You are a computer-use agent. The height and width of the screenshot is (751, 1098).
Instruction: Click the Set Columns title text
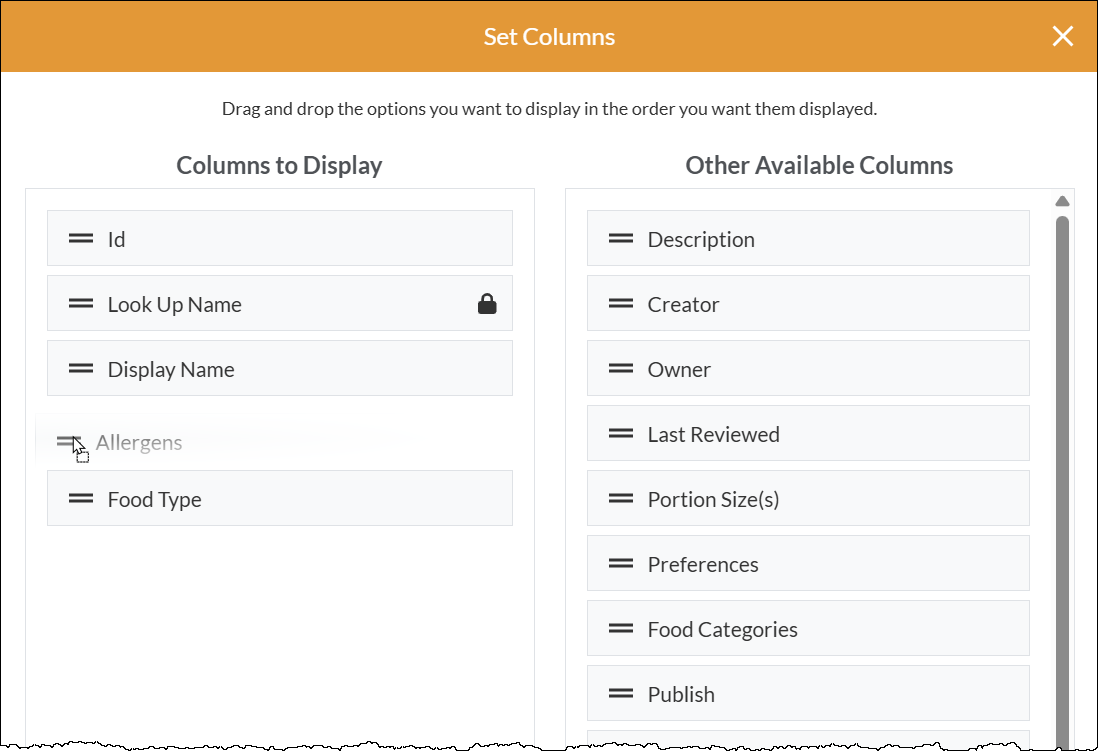click(x=549, y=36)
